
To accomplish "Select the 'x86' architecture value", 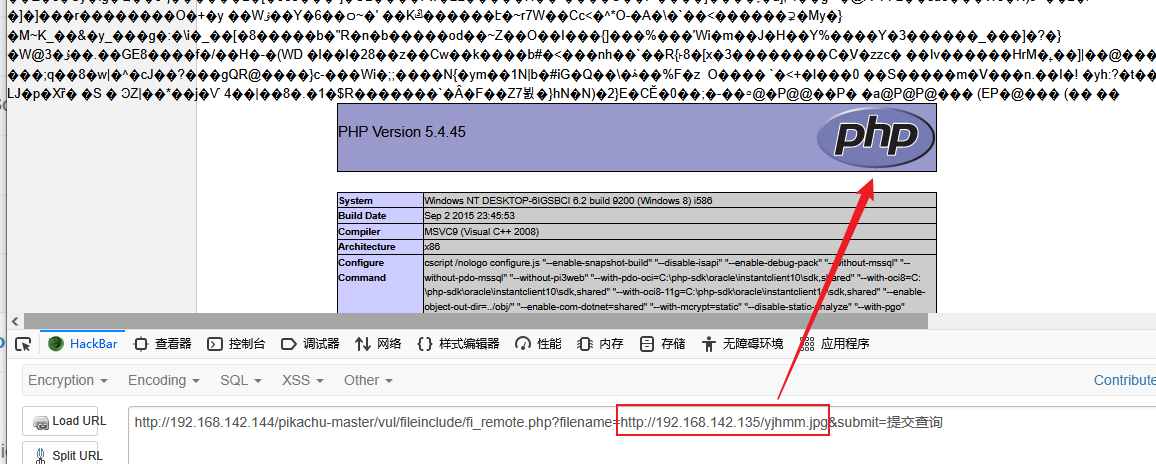I will (x=431, y=247).
